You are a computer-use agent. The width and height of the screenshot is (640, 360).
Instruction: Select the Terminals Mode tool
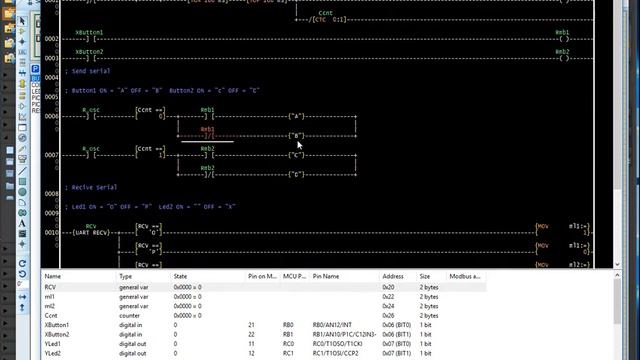(22, 96)
